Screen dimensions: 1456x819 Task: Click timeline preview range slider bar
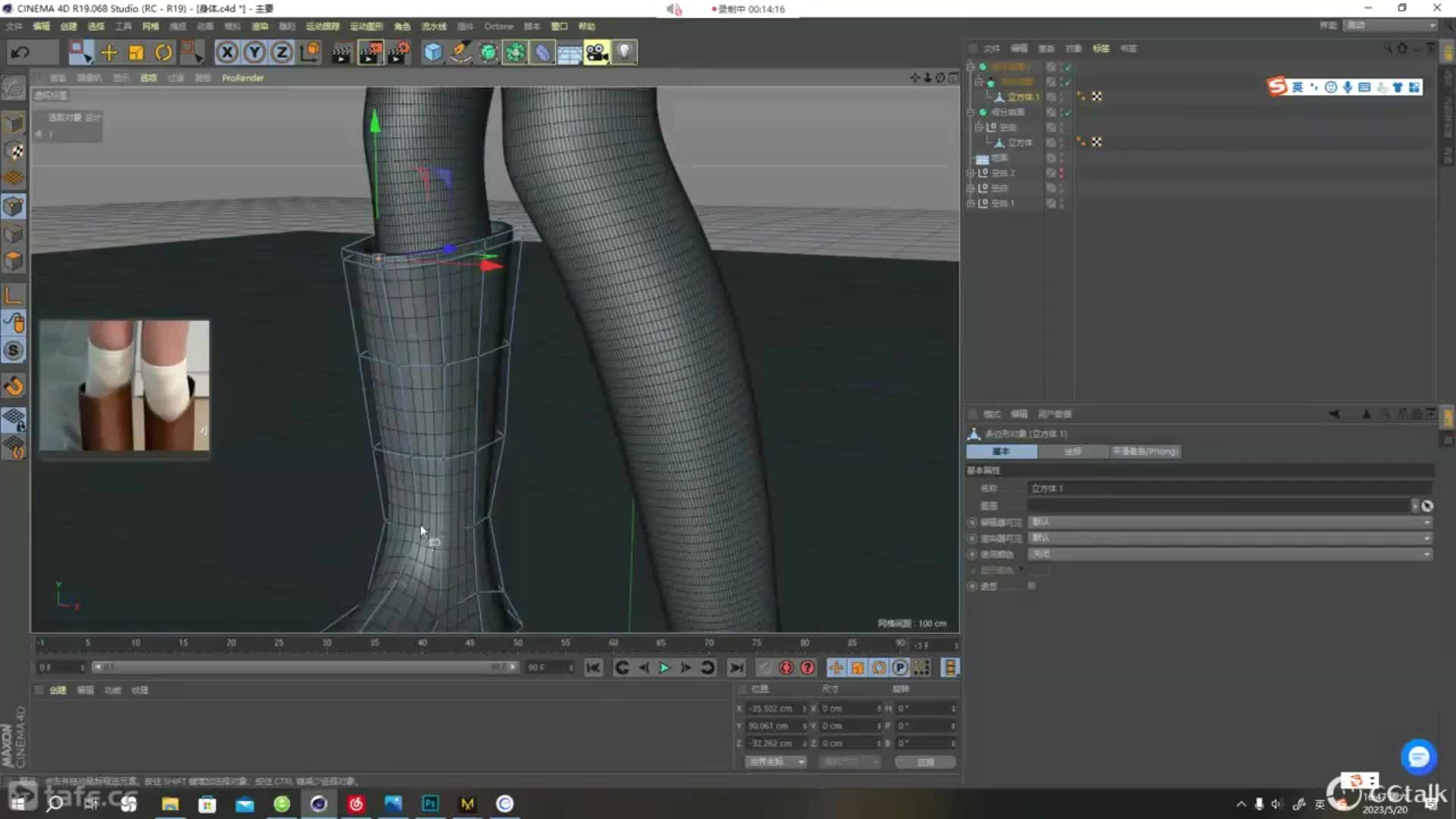click(305, 667)
